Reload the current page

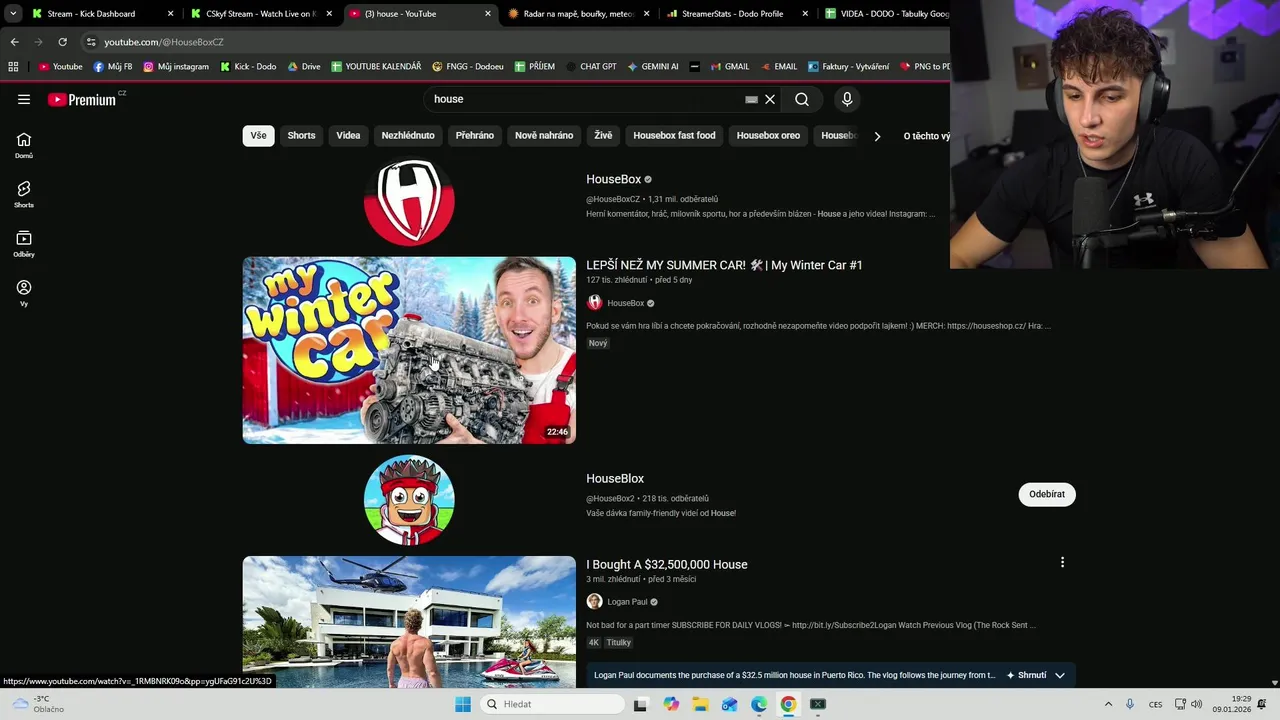62,42
